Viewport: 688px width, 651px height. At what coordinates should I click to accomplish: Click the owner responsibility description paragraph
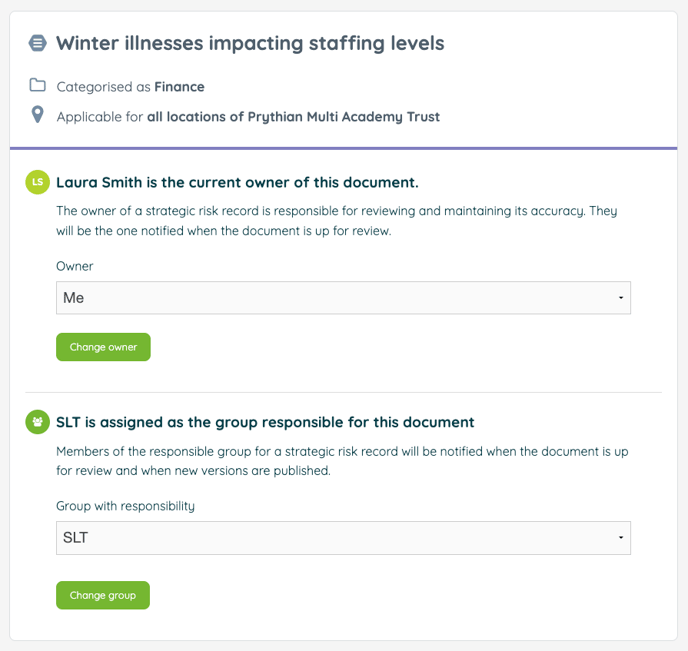337,221
